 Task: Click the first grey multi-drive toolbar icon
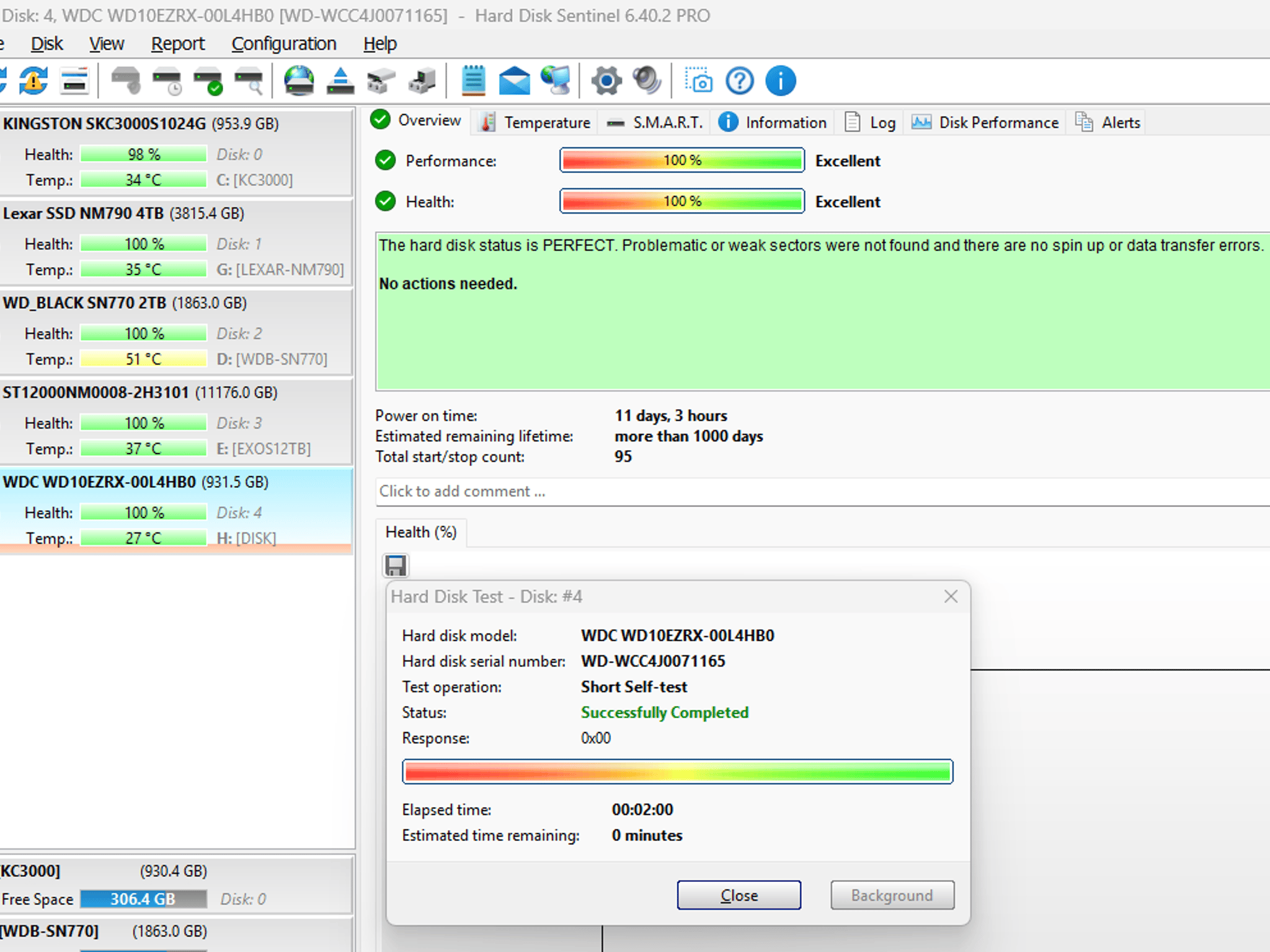381,81
